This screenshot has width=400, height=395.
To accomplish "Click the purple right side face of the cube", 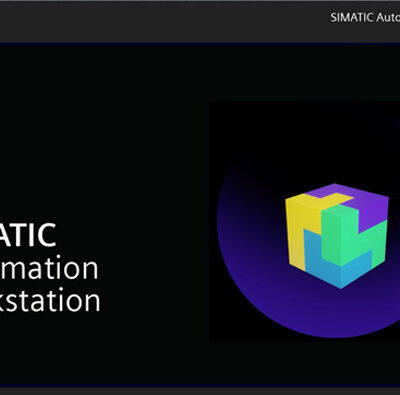I will (373, 213).
